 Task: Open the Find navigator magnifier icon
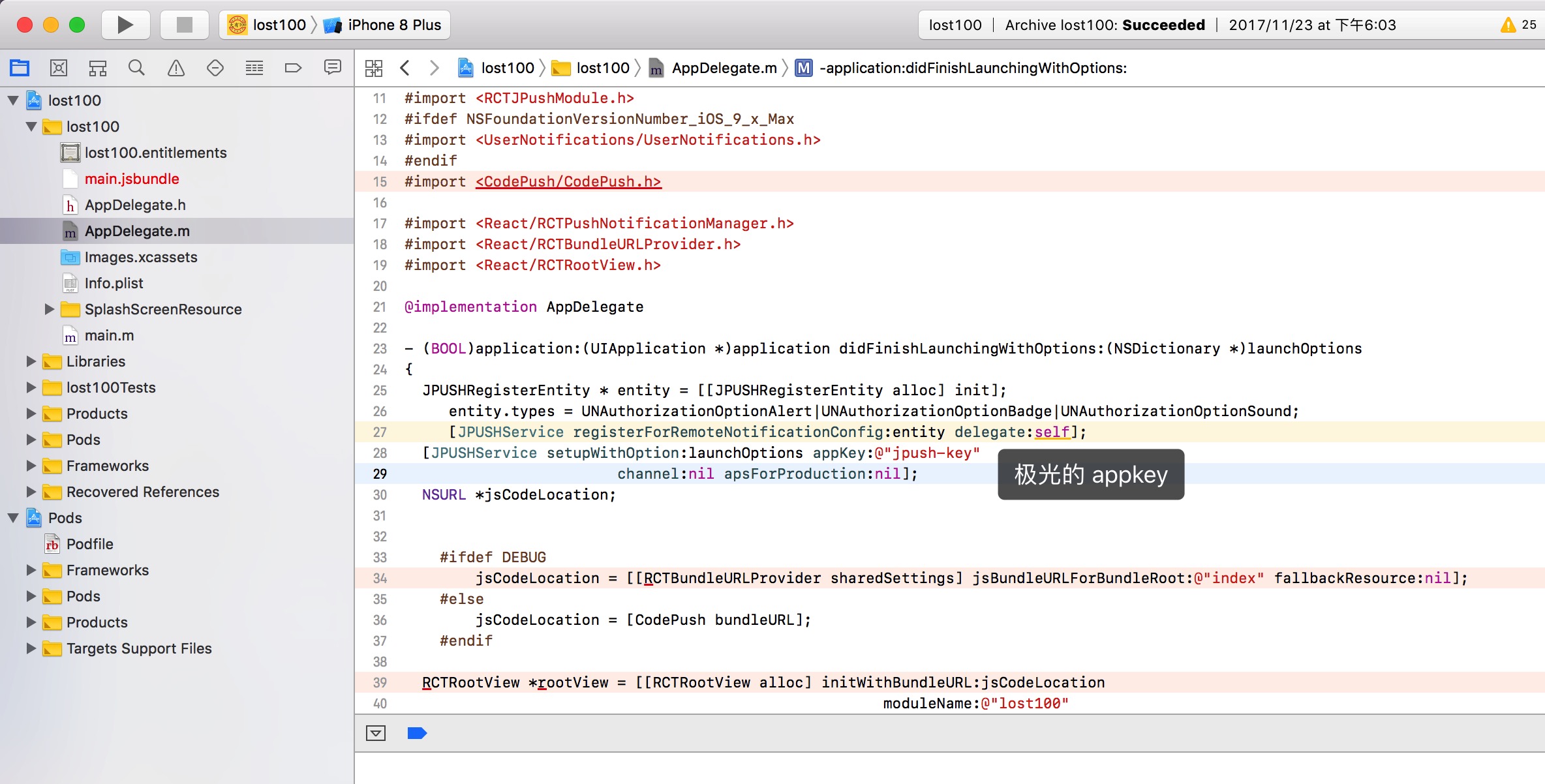pos(136,68)
